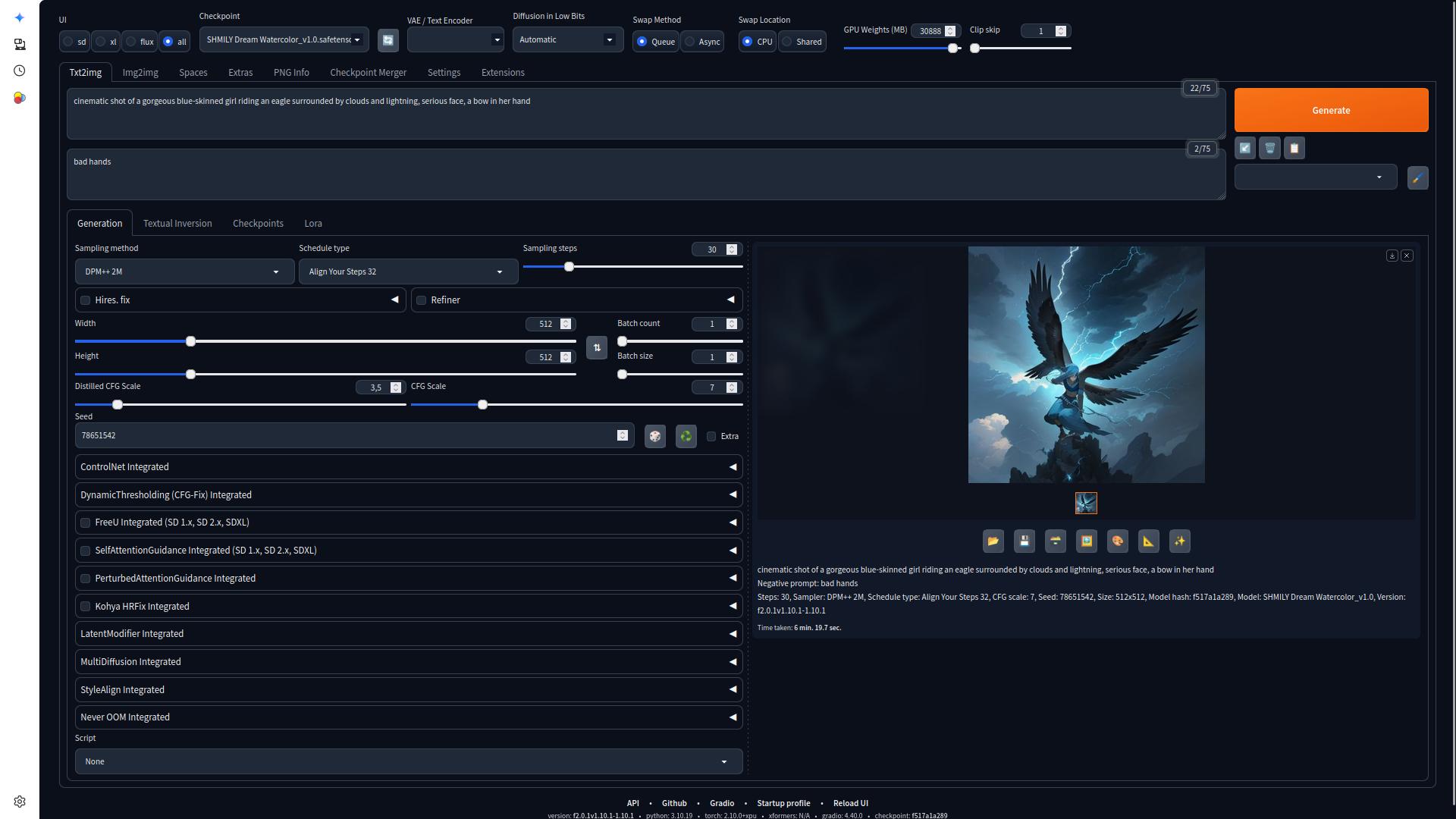The width and height of the screenshot is (1456, 819).
Task: Open the PNG Info tab
Action: tap(291, 73)
